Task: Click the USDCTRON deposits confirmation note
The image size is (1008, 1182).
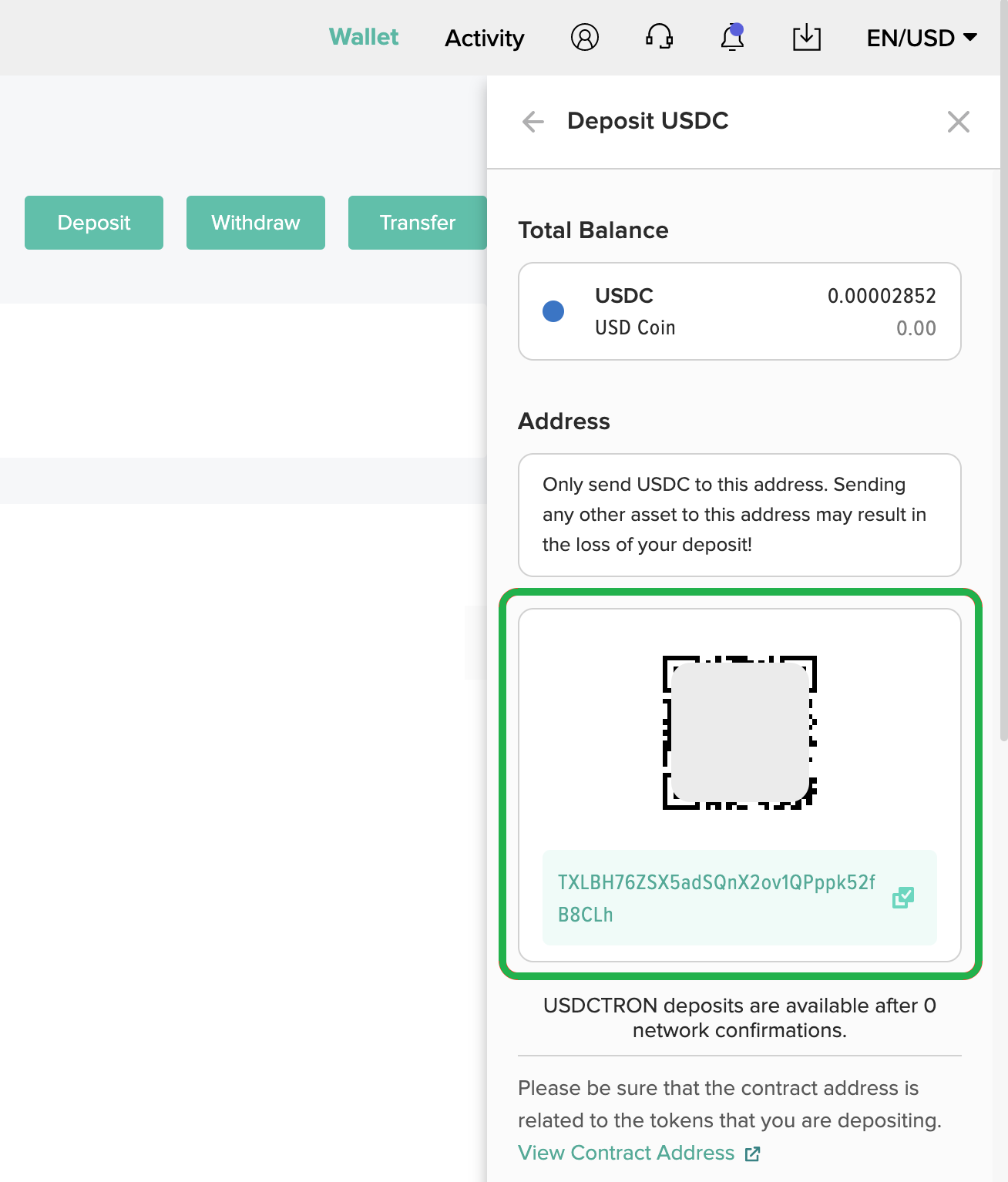Action: pos(740,1018)
